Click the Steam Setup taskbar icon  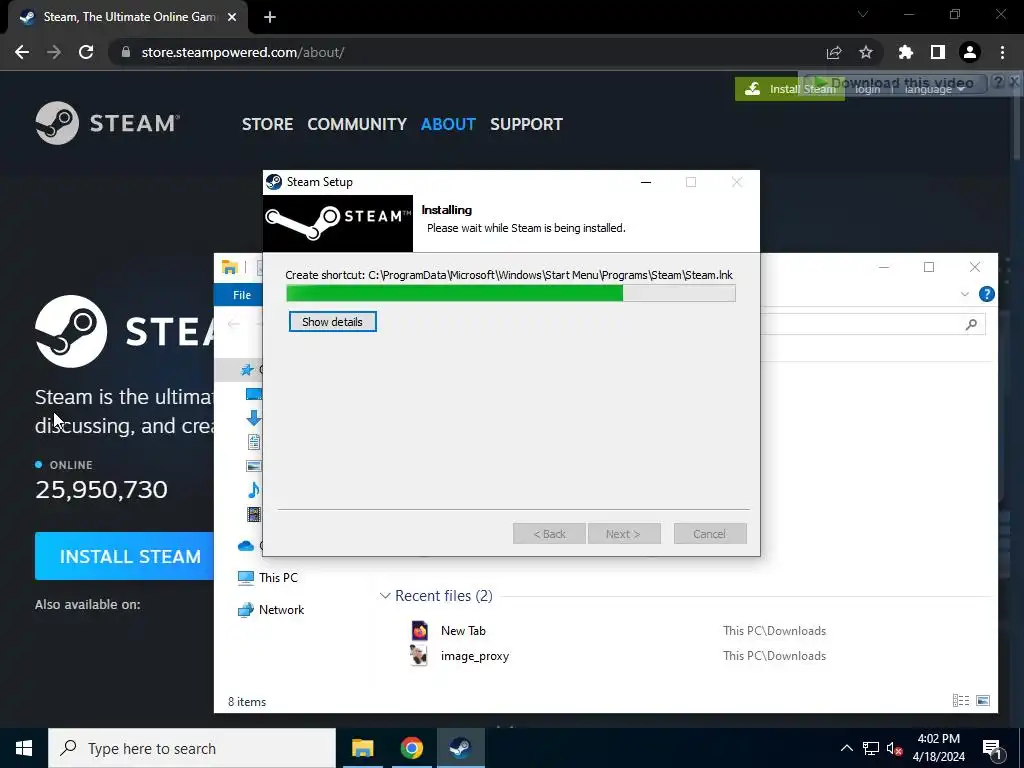tap(460, 748)
